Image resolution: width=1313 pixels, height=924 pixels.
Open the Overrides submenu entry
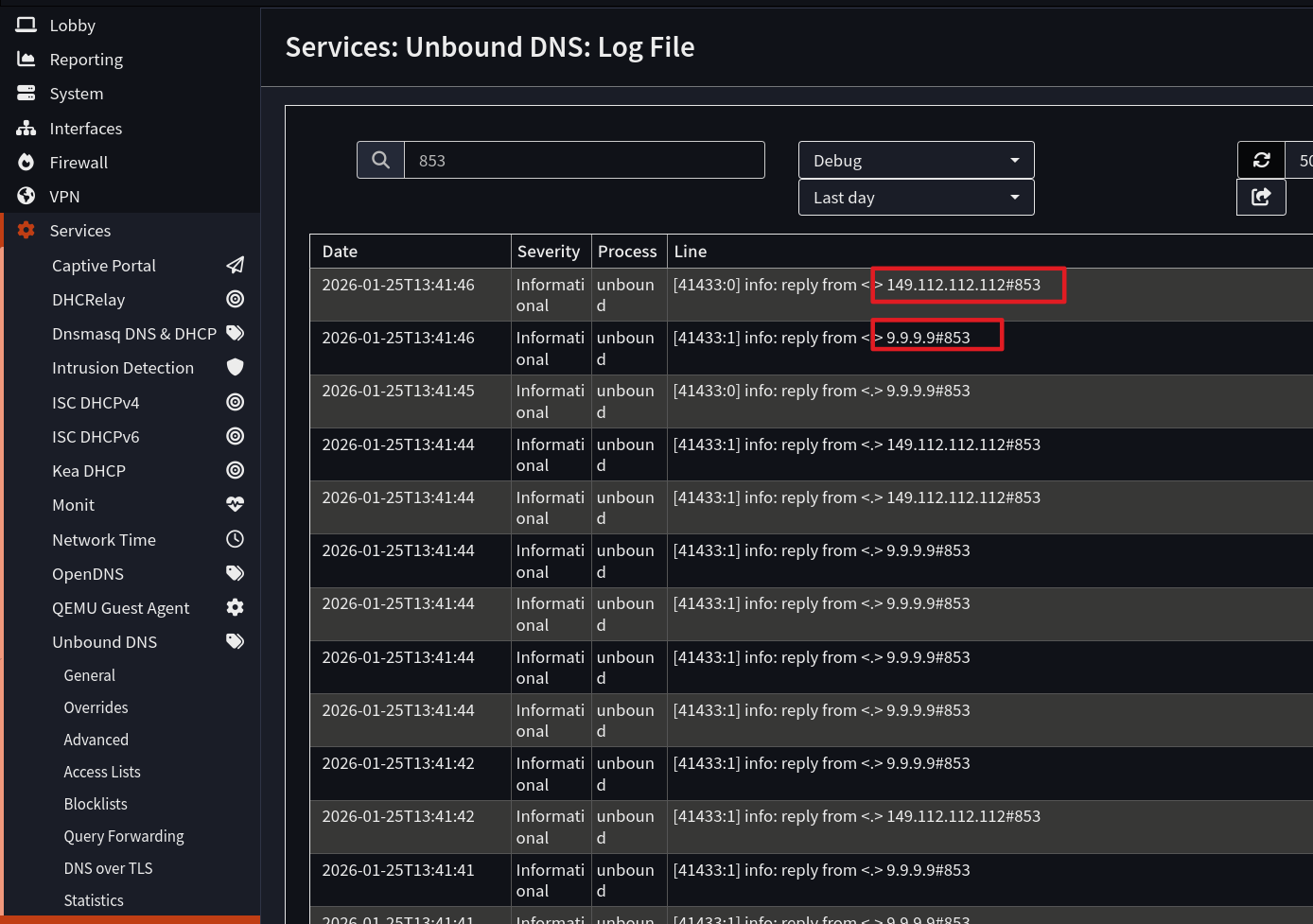96,706
